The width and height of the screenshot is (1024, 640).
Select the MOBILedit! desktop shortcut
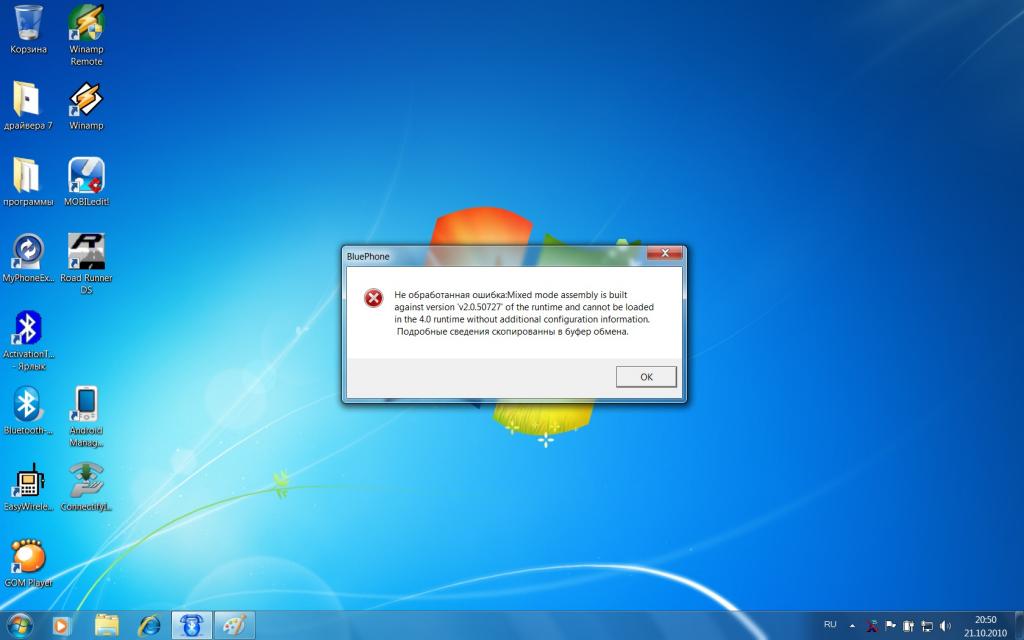(87, 176)
